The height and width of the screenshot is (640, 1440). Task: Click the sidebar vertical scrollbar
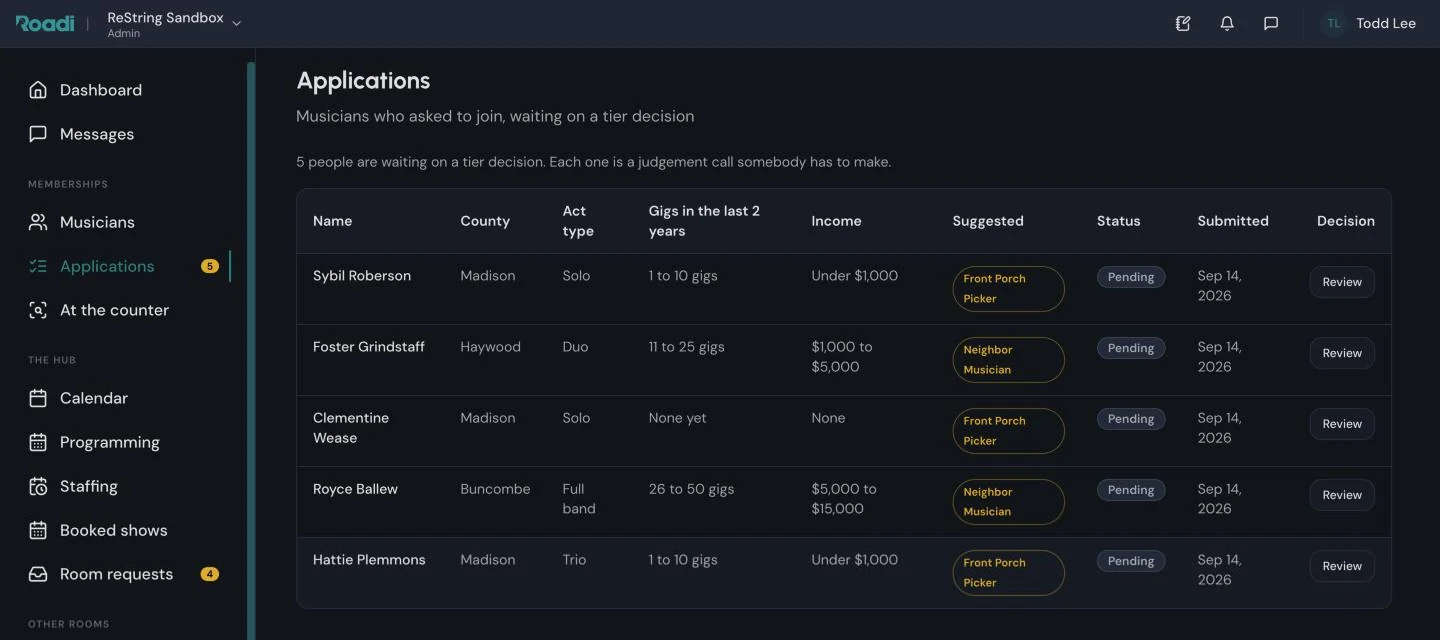251,350
